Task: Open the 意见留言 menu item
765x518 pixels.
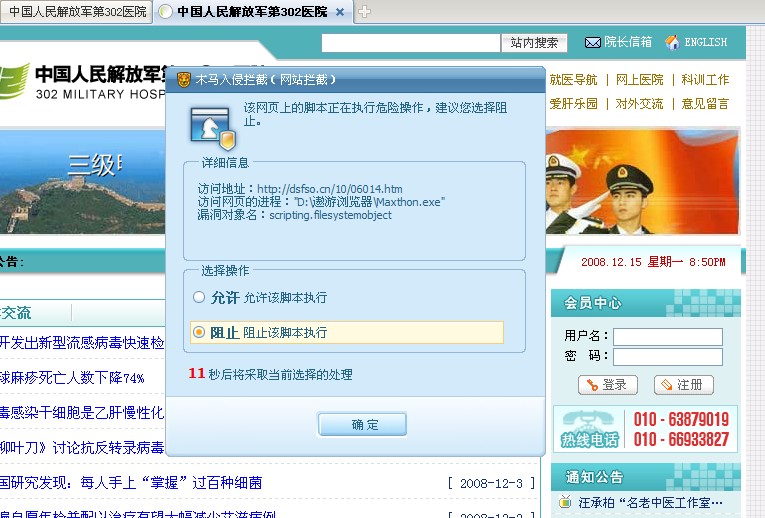Action: tap(705, 103)
